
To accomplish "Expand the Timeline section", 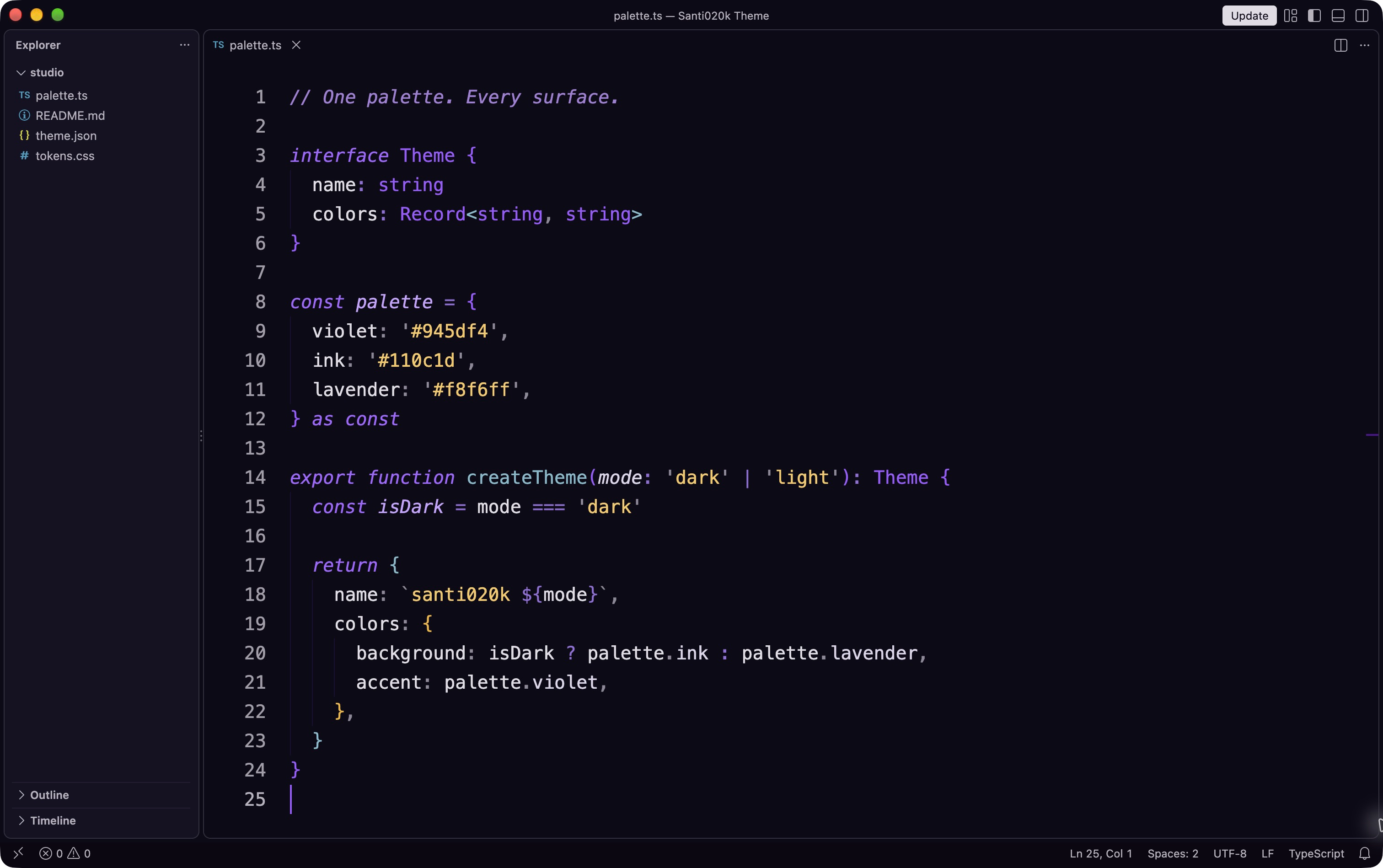I will pyautogui.click(x=101, y=821).
